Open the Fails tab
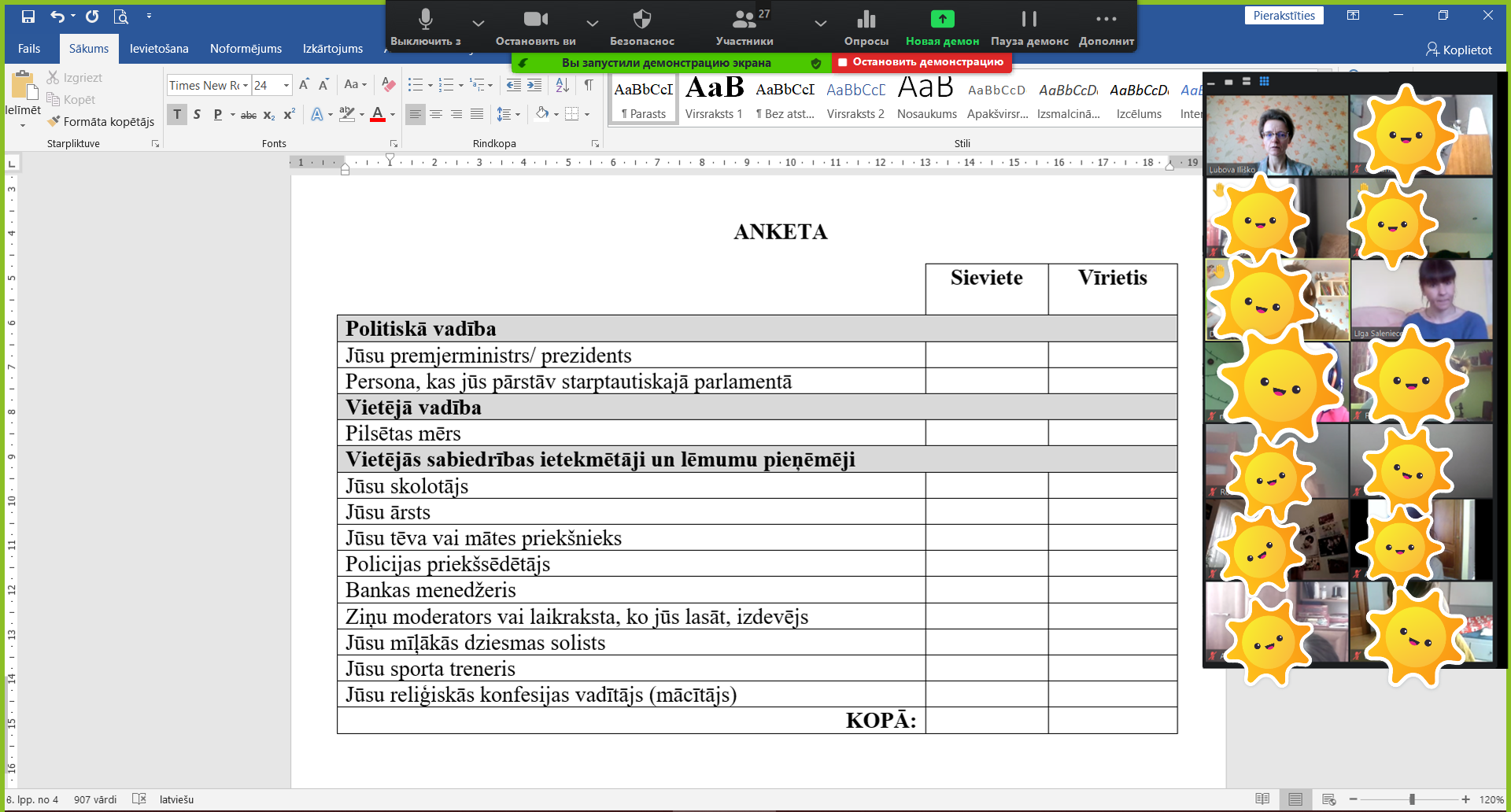1511x812 pixels. click(29, 49)
